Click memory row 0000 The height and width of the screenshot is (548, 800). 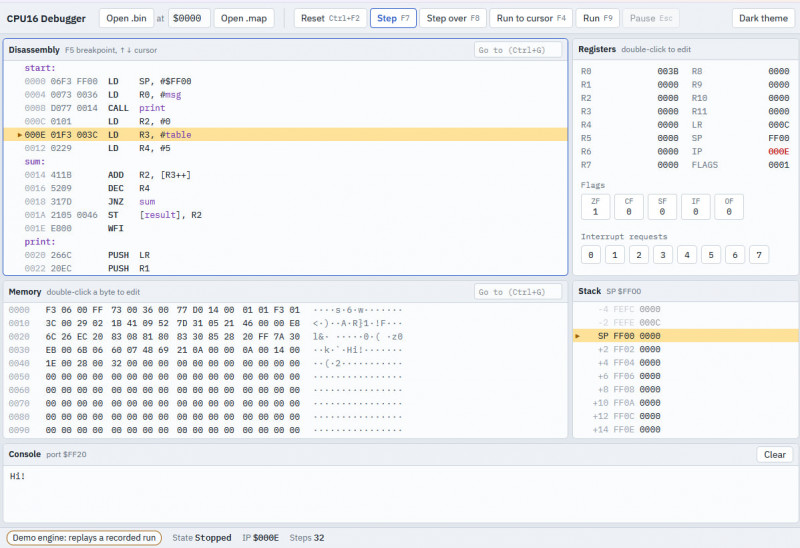point(285,310)
